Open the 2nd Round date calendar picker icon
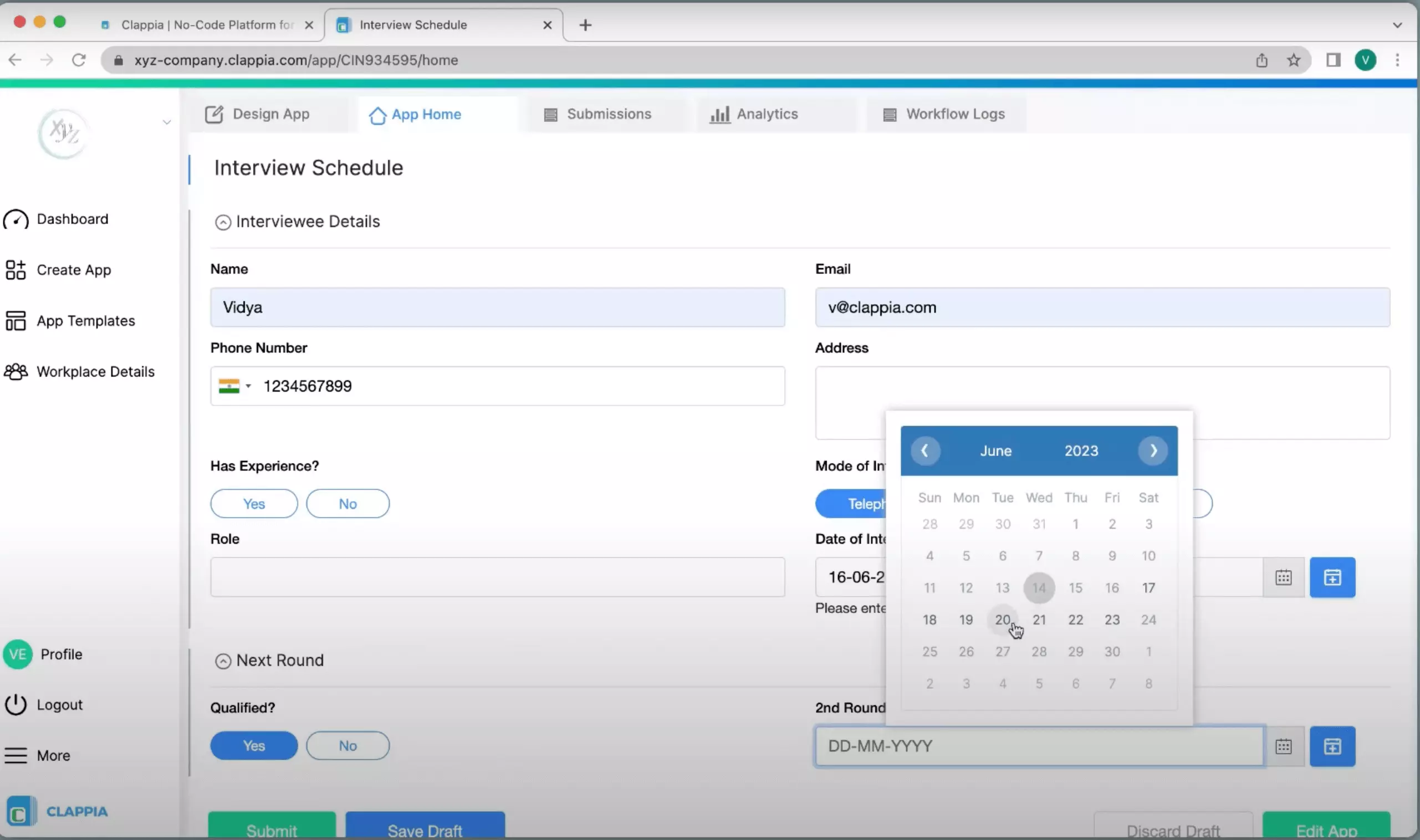The width and height of the screenshot is (1420, 840). coord(1284,746)
